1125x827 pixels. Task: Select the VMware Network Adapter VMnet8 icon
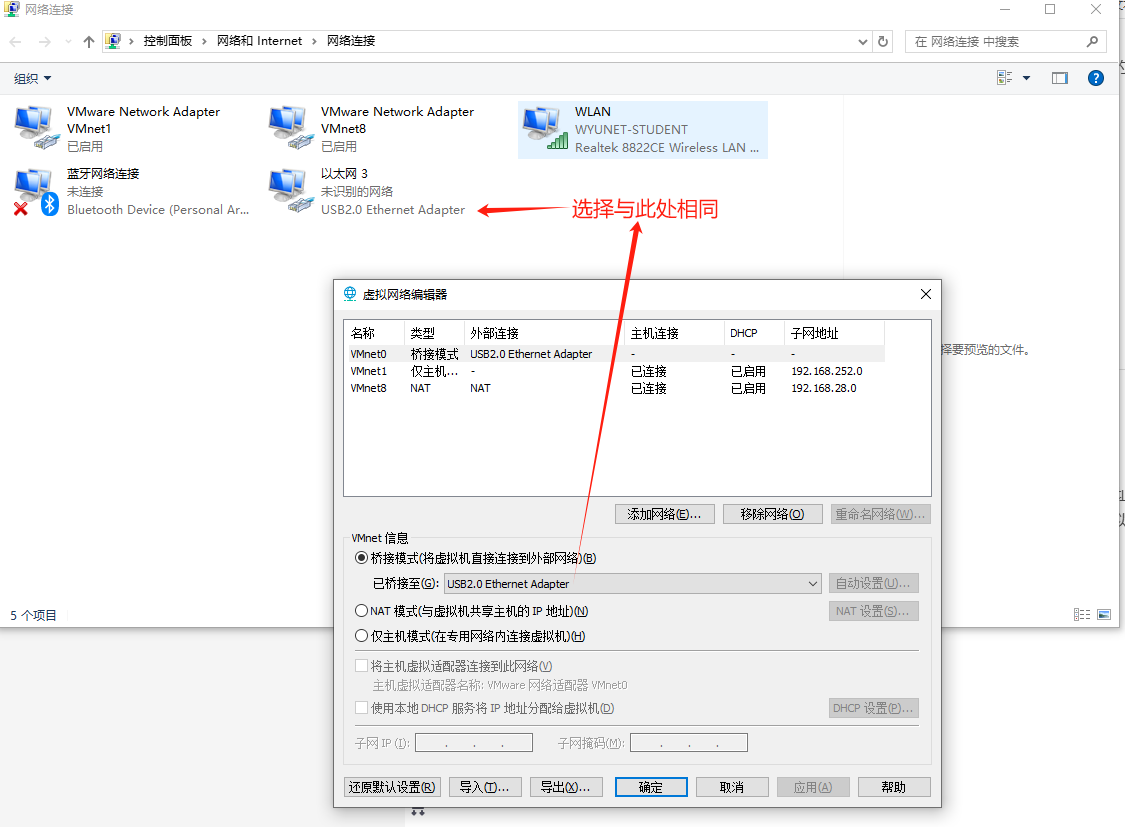click(290, 128)
